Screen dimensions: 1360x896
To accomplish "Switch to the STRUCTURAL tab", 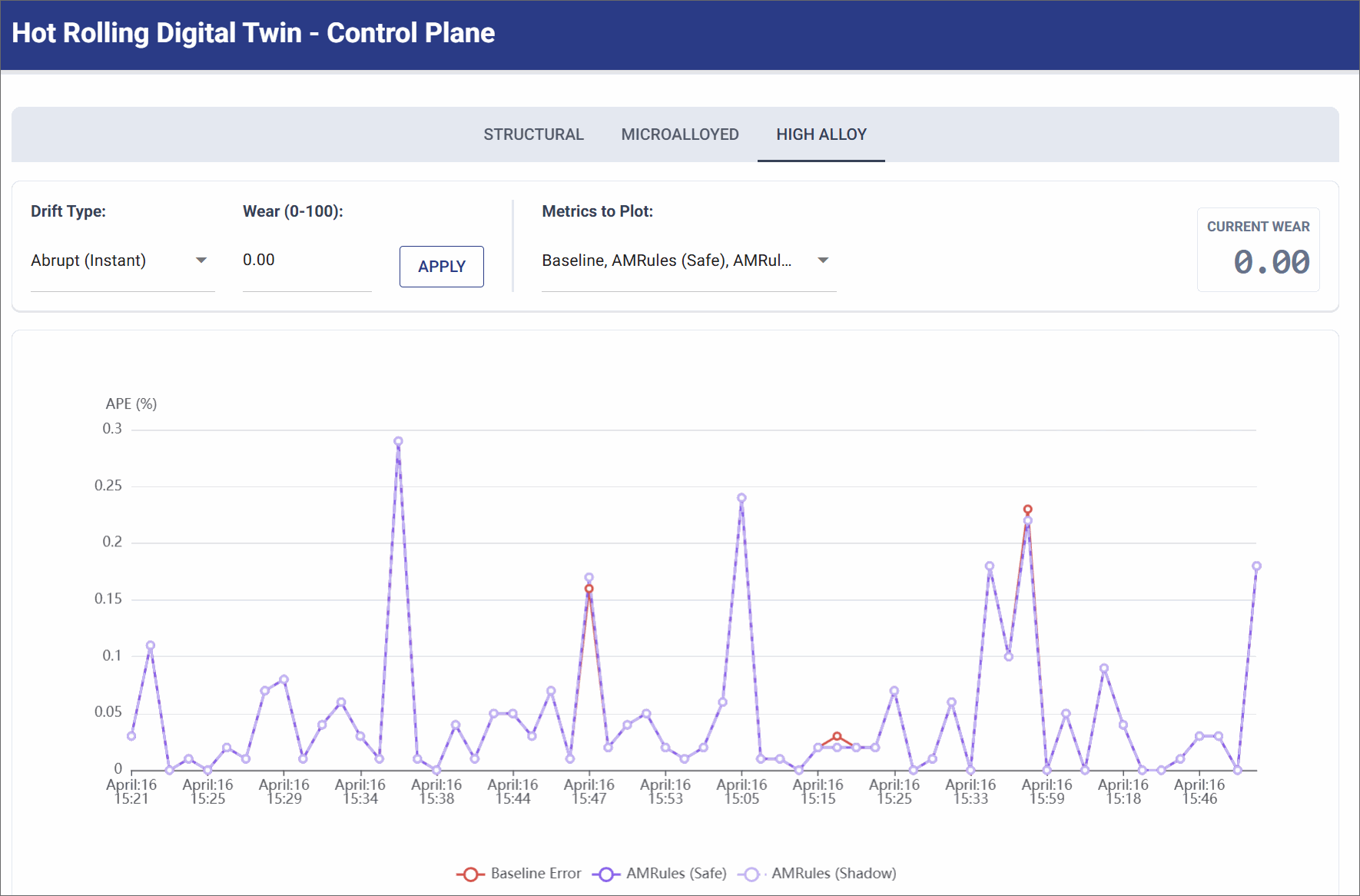I will 533,134.
